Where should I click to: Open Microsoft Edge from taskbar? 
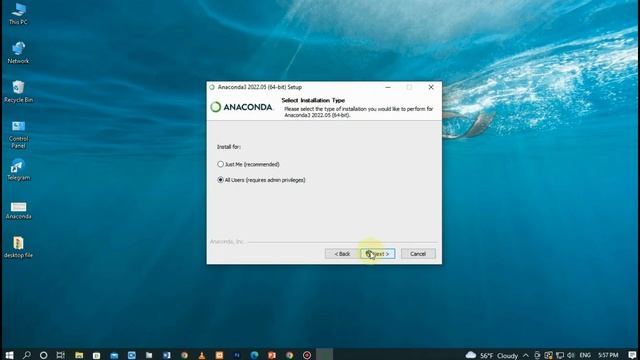pos(254,355)
